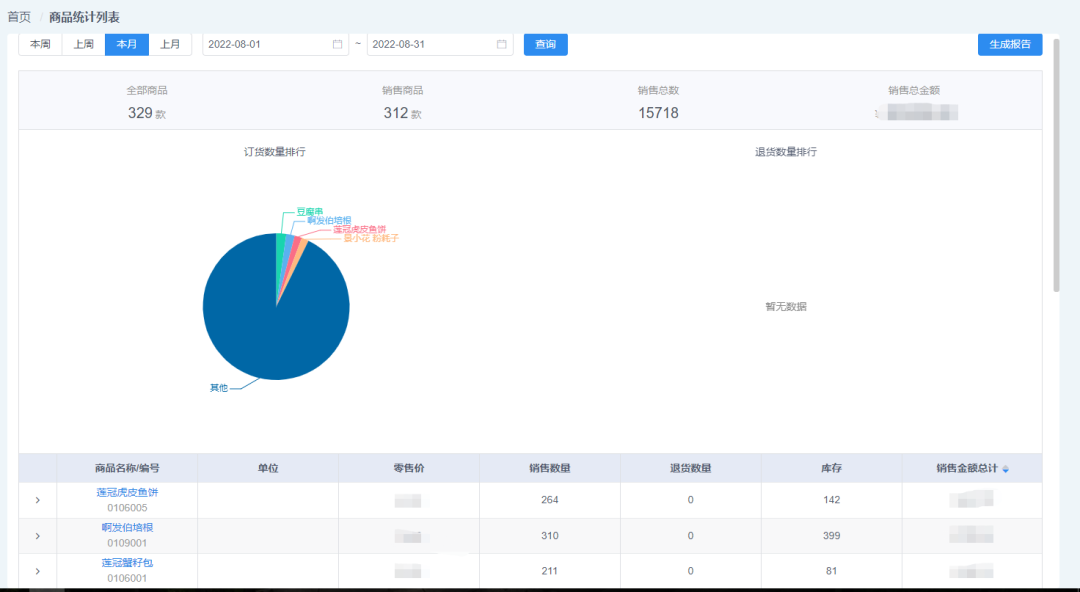
Task: Click 生成报告 button
Action: [x=1010, y=44]
